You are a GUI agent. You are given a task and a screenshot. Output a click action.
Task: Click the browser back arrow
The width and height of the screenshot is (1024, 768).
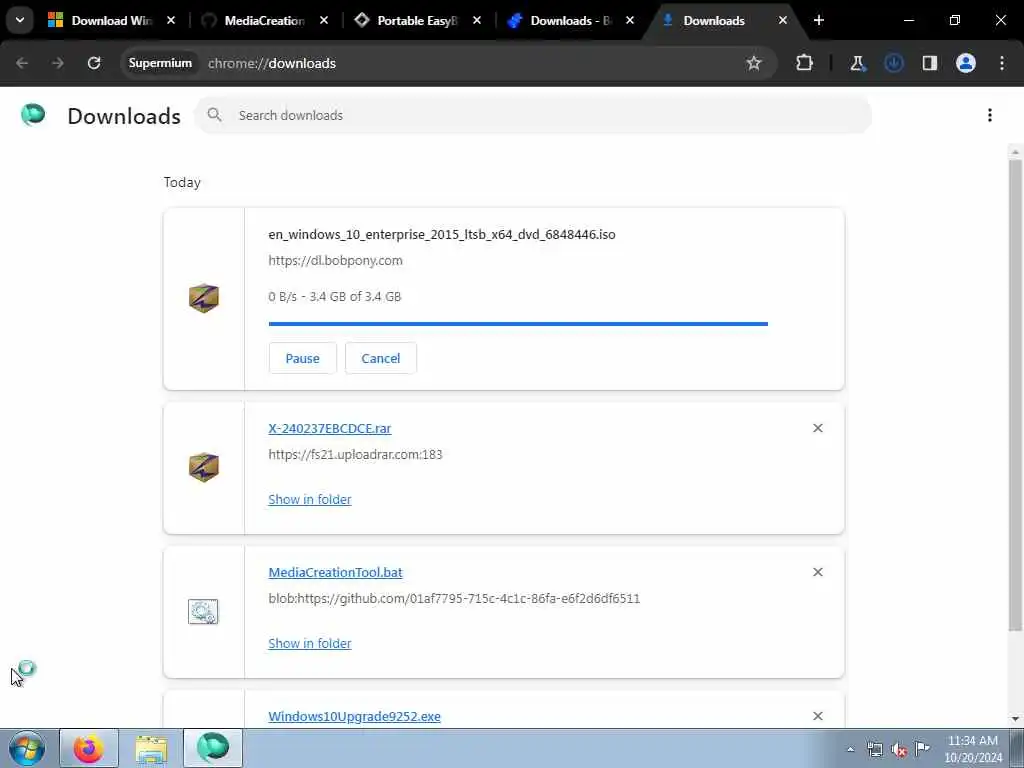point(22,63)
